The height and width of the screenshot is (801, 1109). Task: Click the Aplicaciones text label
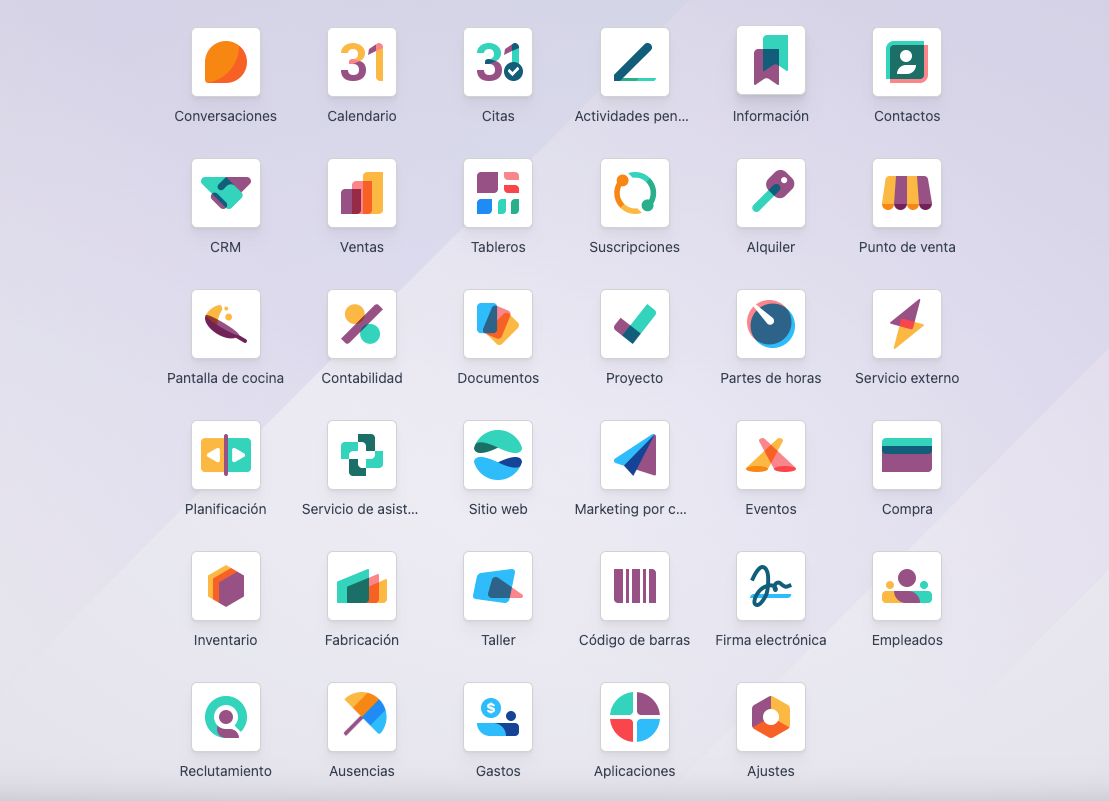click(x=635, y=771)
